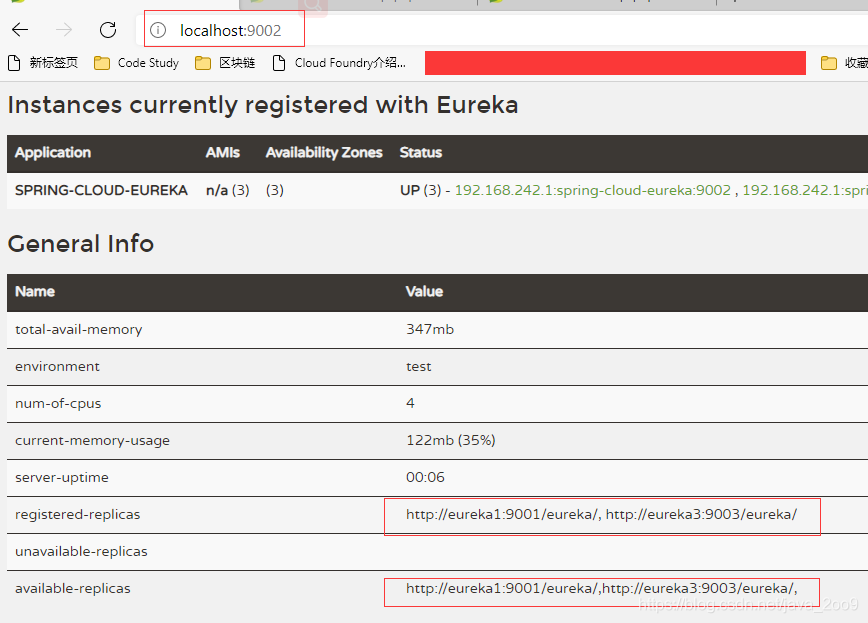The width and height of the screenshot is (868, 623).
Task: Click Instances currently registered with Eureka heading
Action: pyautogui.click(x=263, y=105)
